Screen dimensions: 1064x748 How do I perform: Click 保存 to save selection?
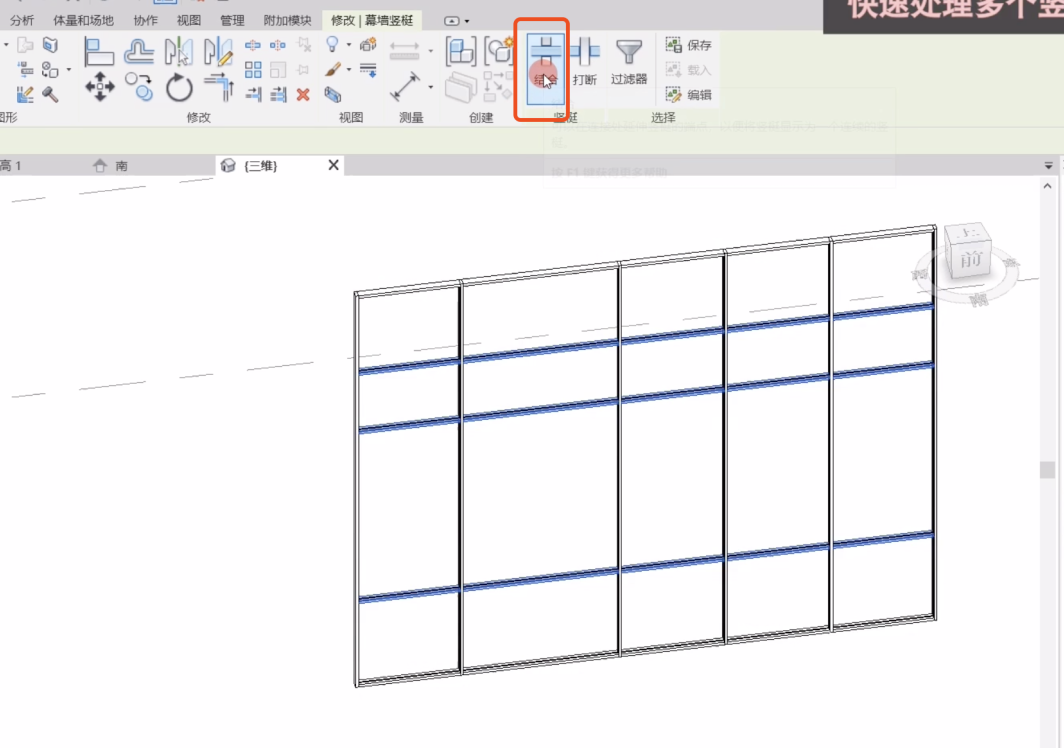click(x=689, y=45)
